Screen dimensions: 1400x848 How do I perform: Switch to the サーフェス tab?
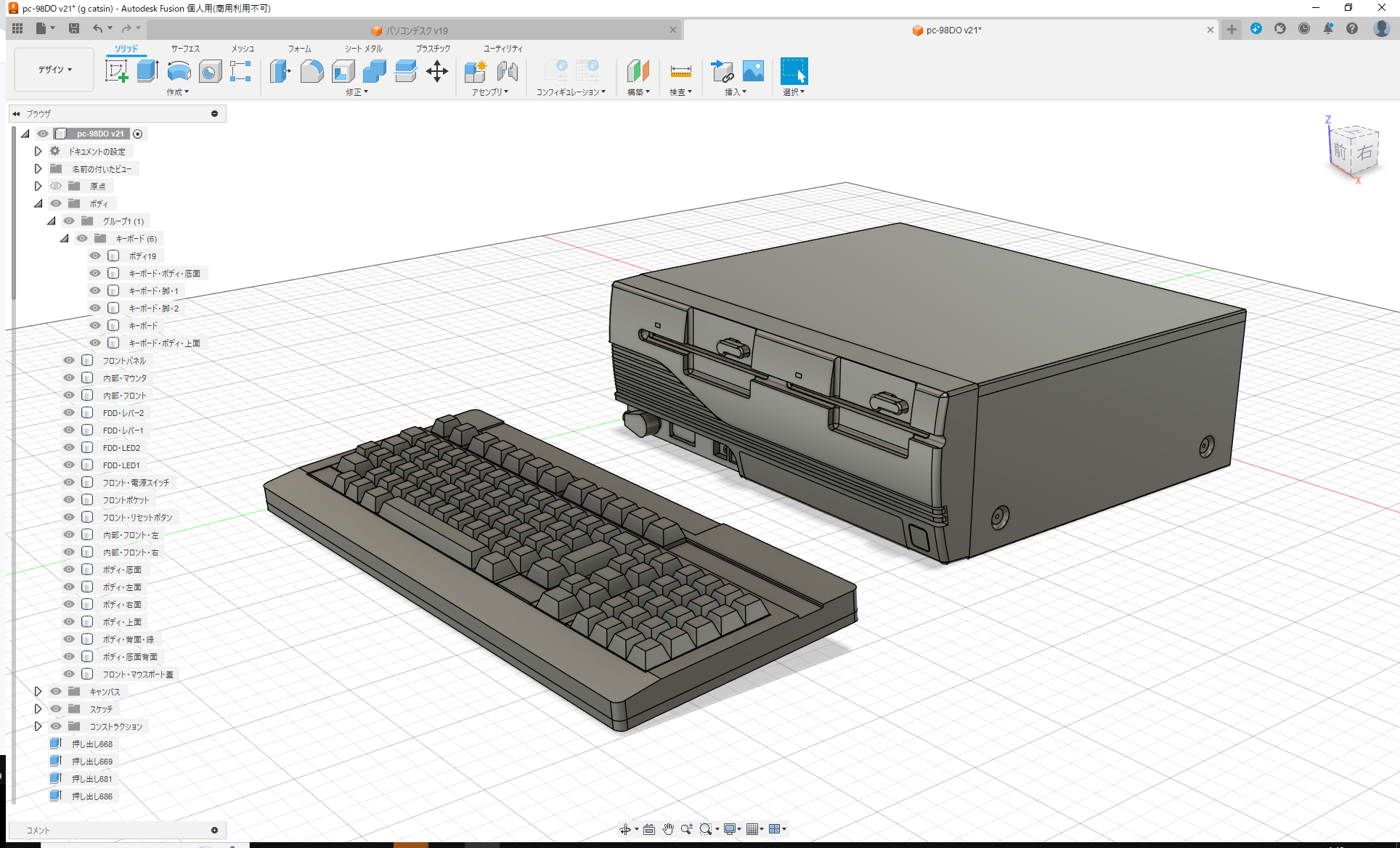tap(184, 49)
